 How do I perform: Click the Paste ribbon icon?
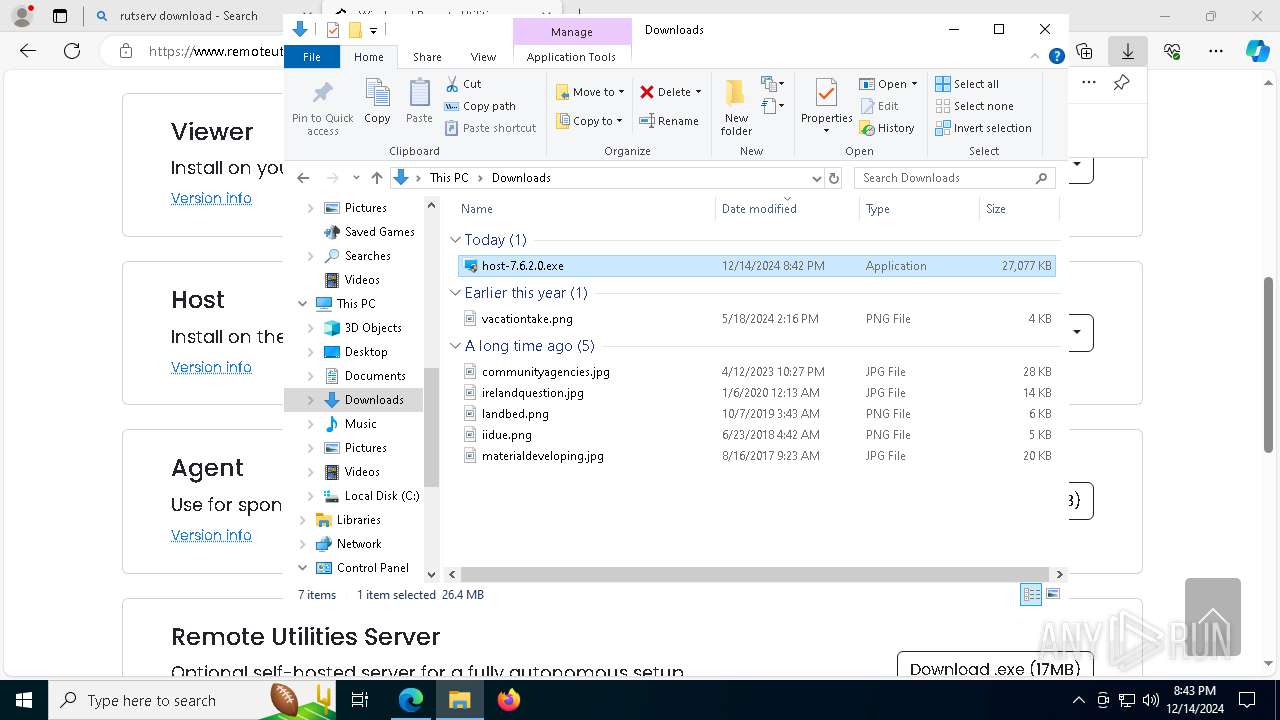coord(419,101)
